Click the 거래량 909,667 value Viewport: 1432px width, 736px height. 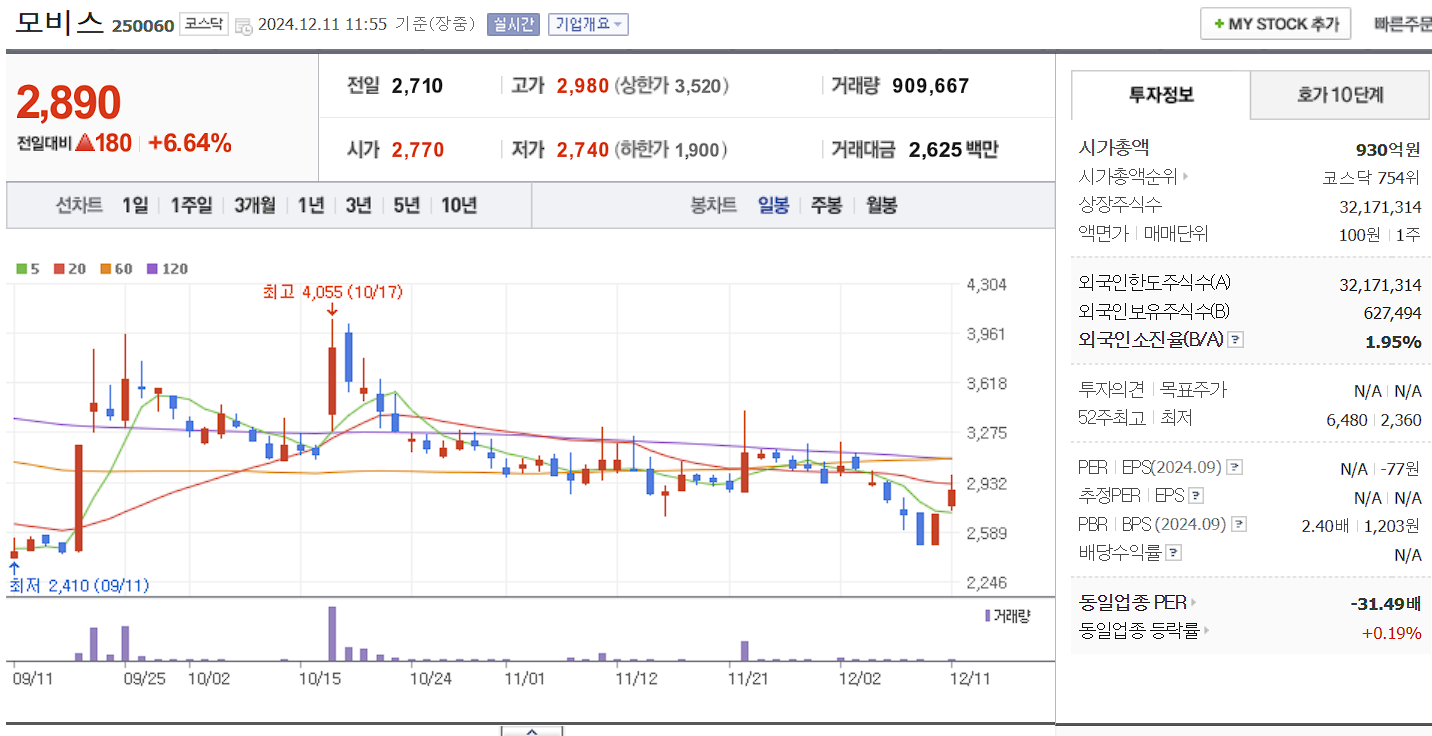tap(930, 86)
